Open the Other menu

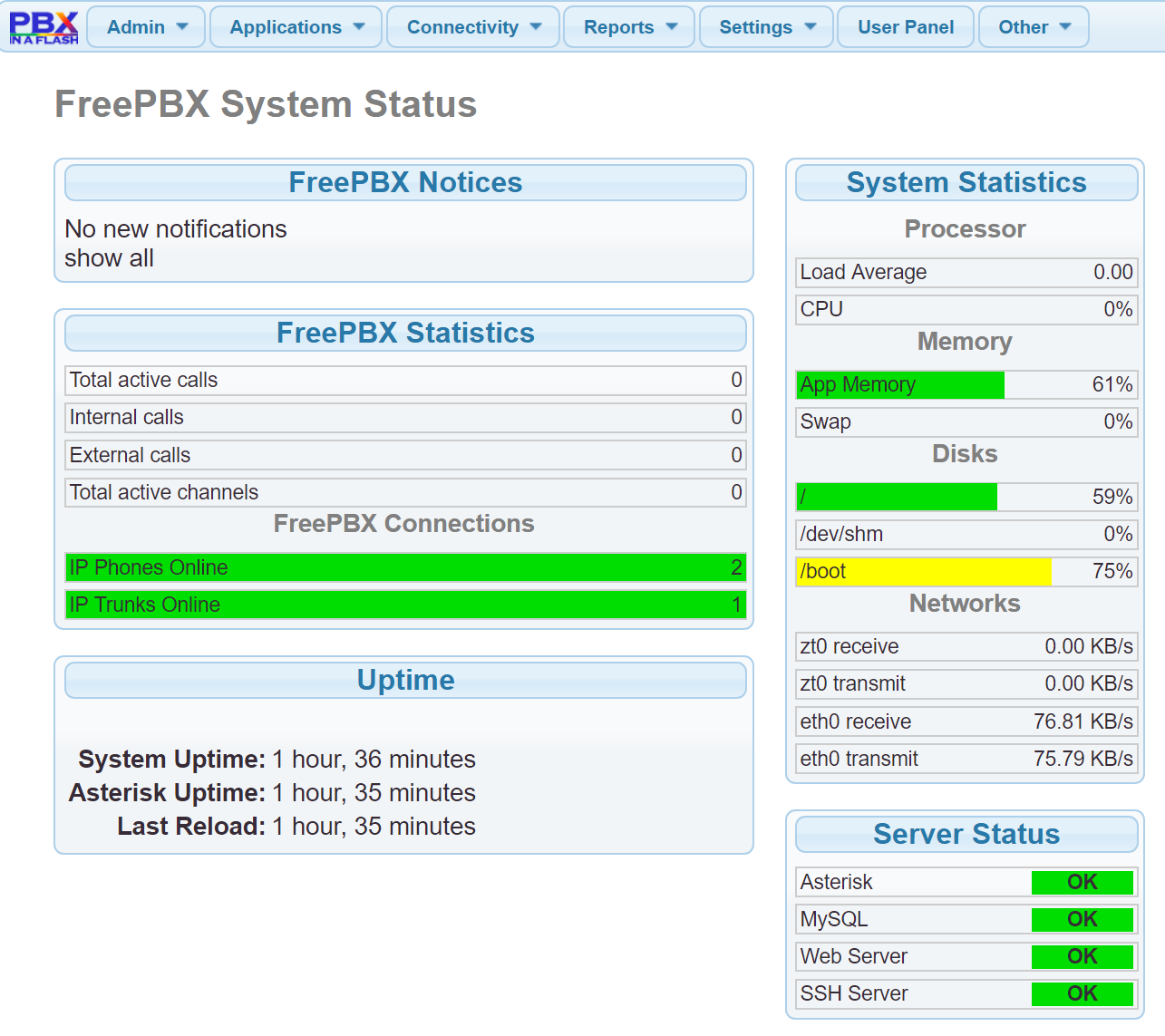pyautogui.click(x=1034, y=27)
